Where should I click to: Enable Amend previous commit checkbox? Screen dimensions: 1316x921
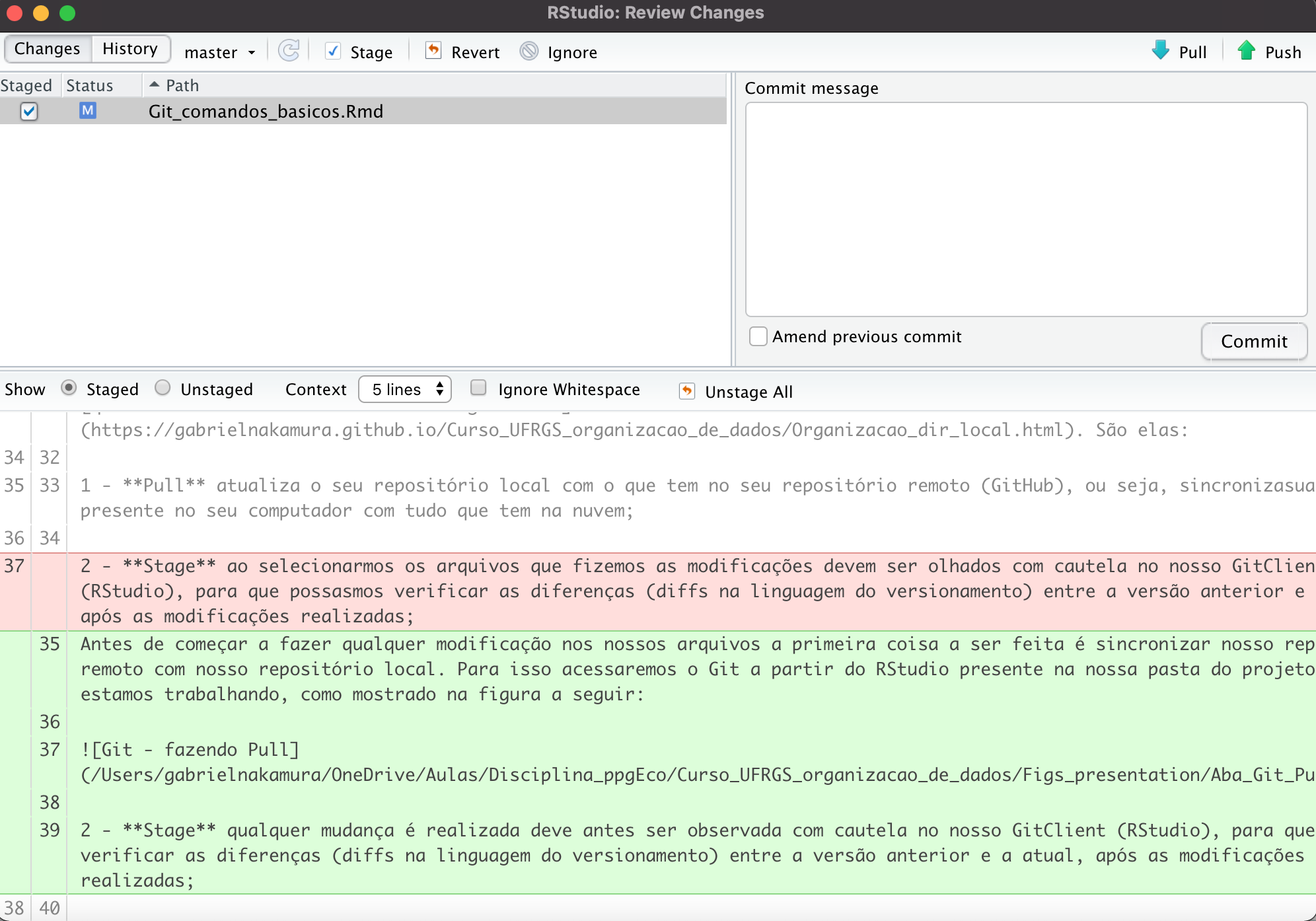[x=760, y=336]
